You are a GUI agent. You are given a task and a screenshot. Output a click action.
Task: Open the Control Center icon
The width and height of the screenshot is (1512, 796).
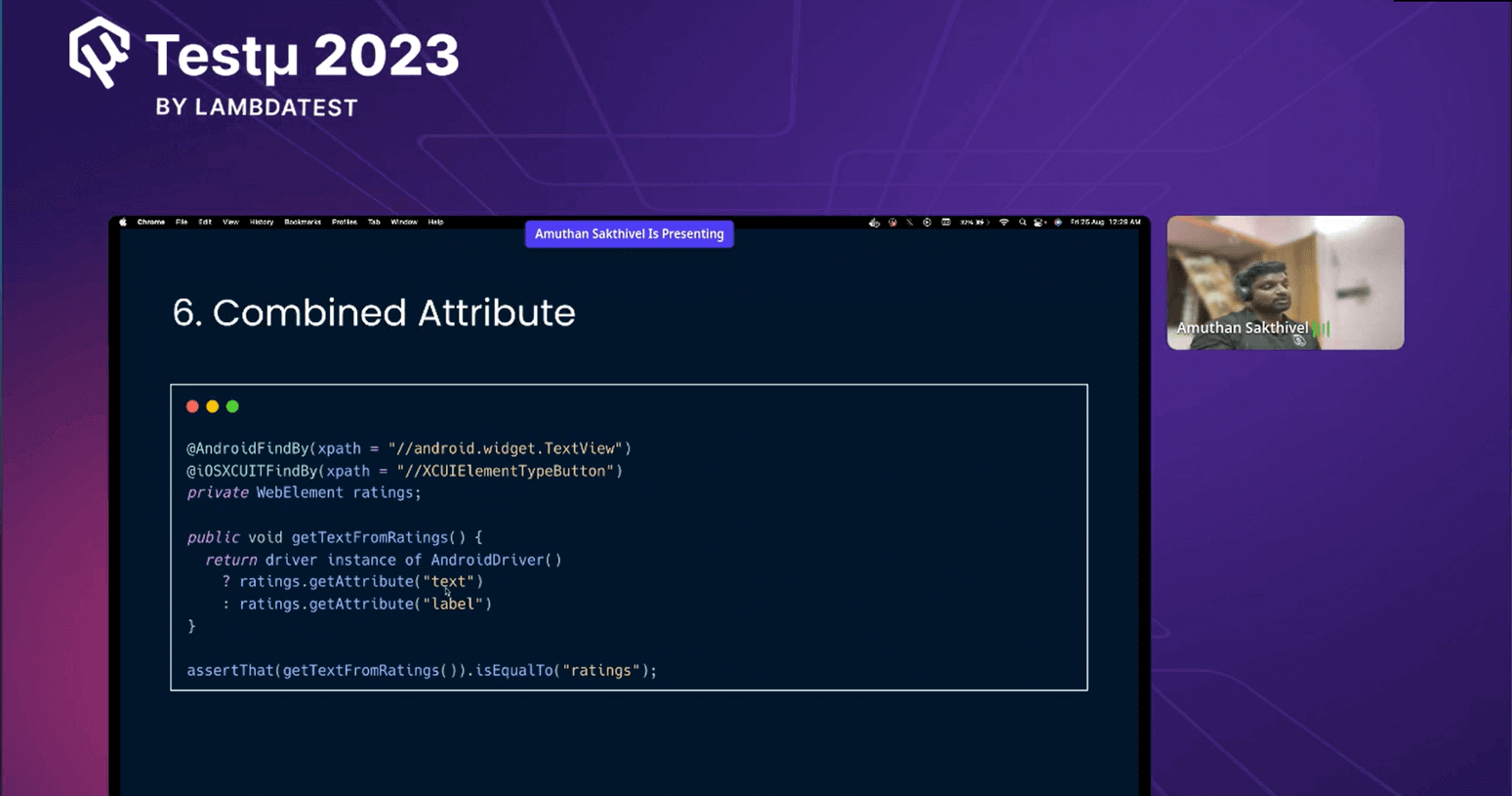[x=1040, y=223]
